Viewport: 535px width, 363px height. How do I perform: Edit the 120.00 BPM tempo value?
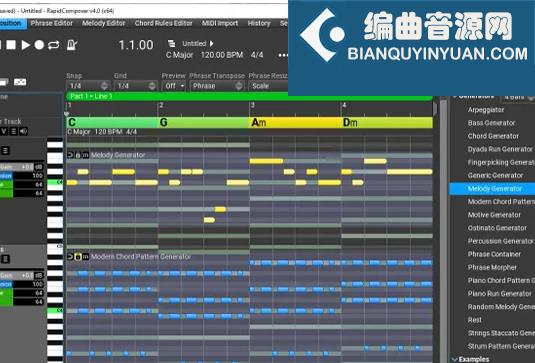point(222,55)
